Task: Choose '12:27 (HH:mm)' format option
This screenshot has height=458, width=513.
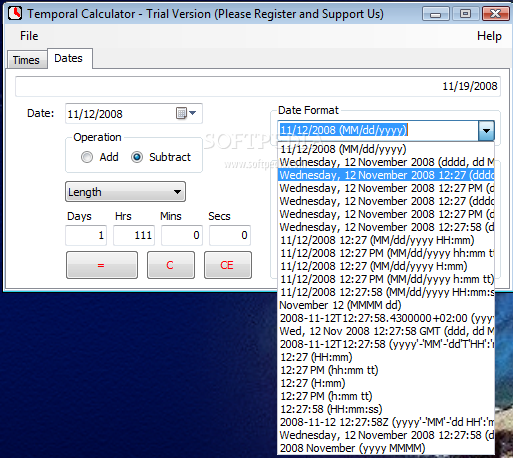Action: pos(386,357)
